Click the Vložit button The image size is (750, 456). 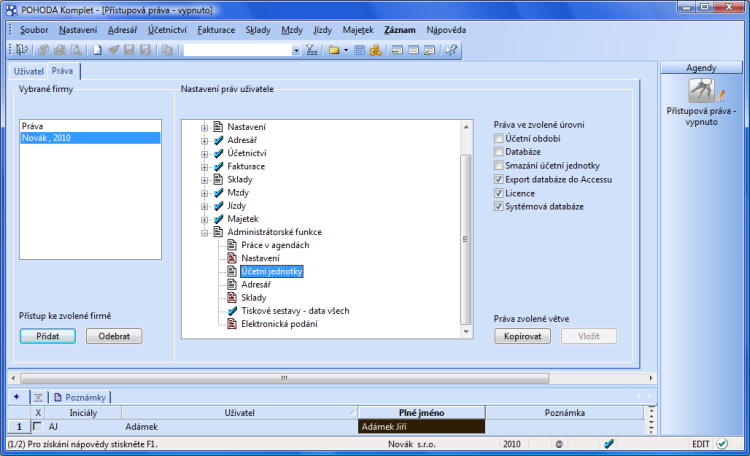pyautogui.click(x=589, y=336)
